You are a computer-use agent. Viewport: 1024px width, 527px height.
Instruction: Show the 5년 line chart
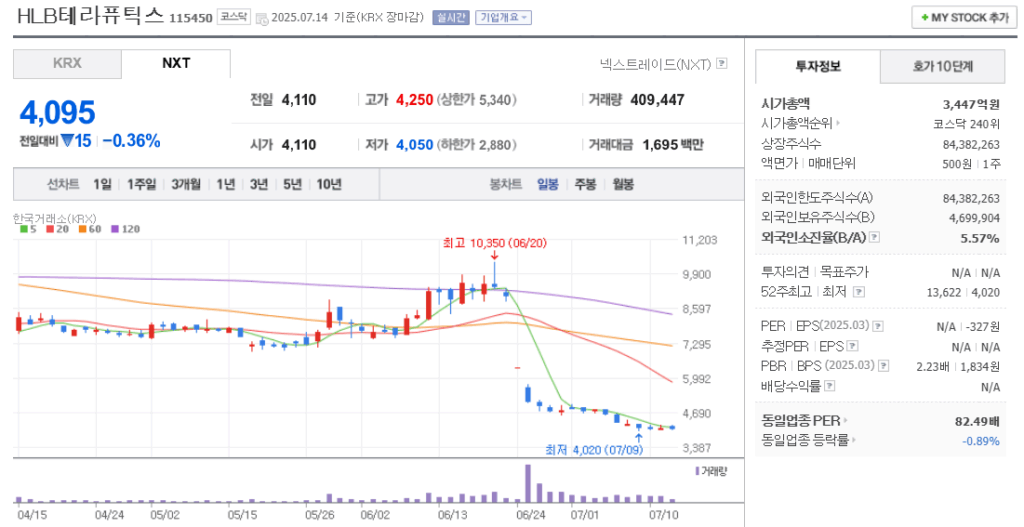tap(292, 184)
